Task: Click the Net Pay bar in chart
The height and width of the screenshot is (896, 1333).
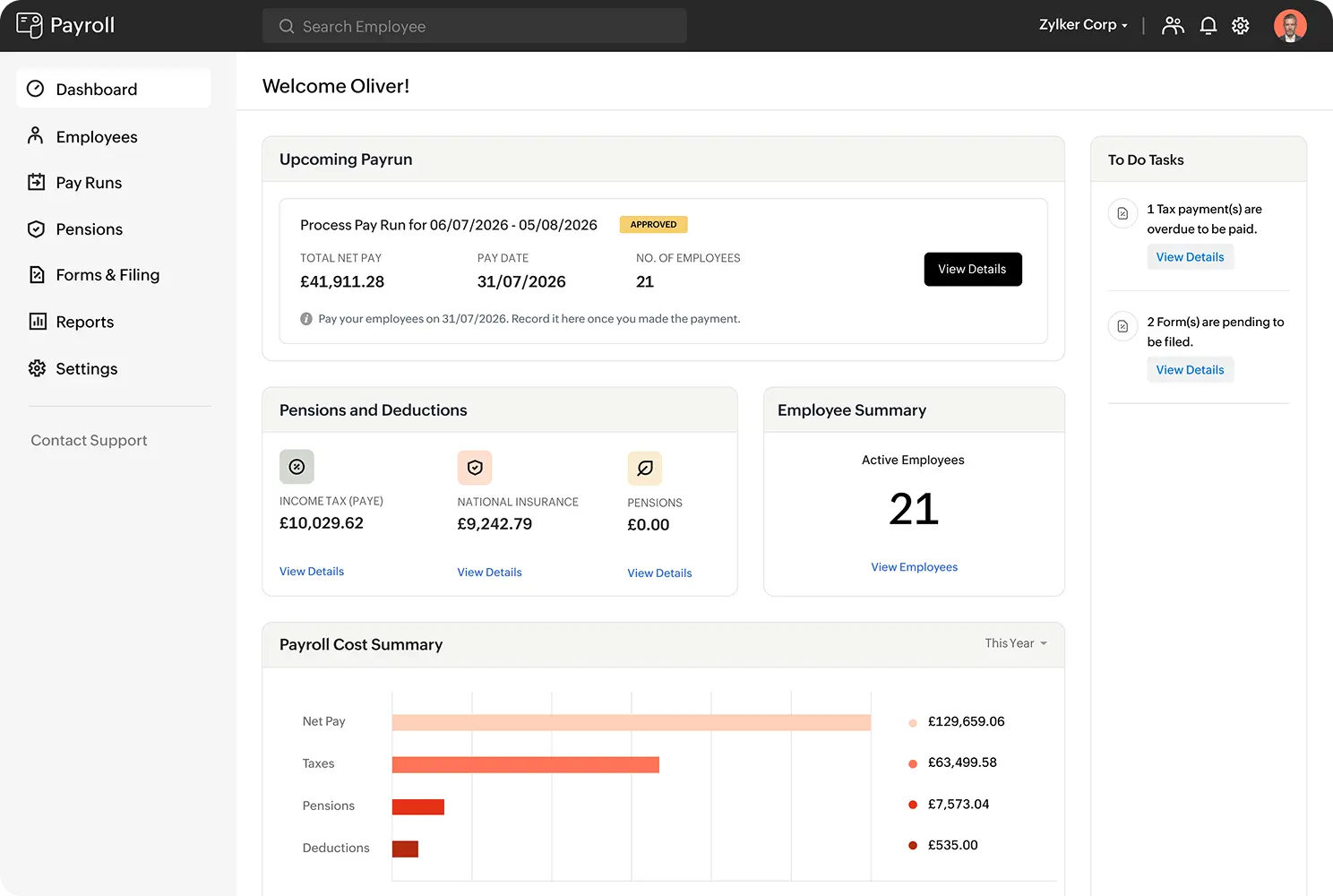Action: [x=632, y=722]
